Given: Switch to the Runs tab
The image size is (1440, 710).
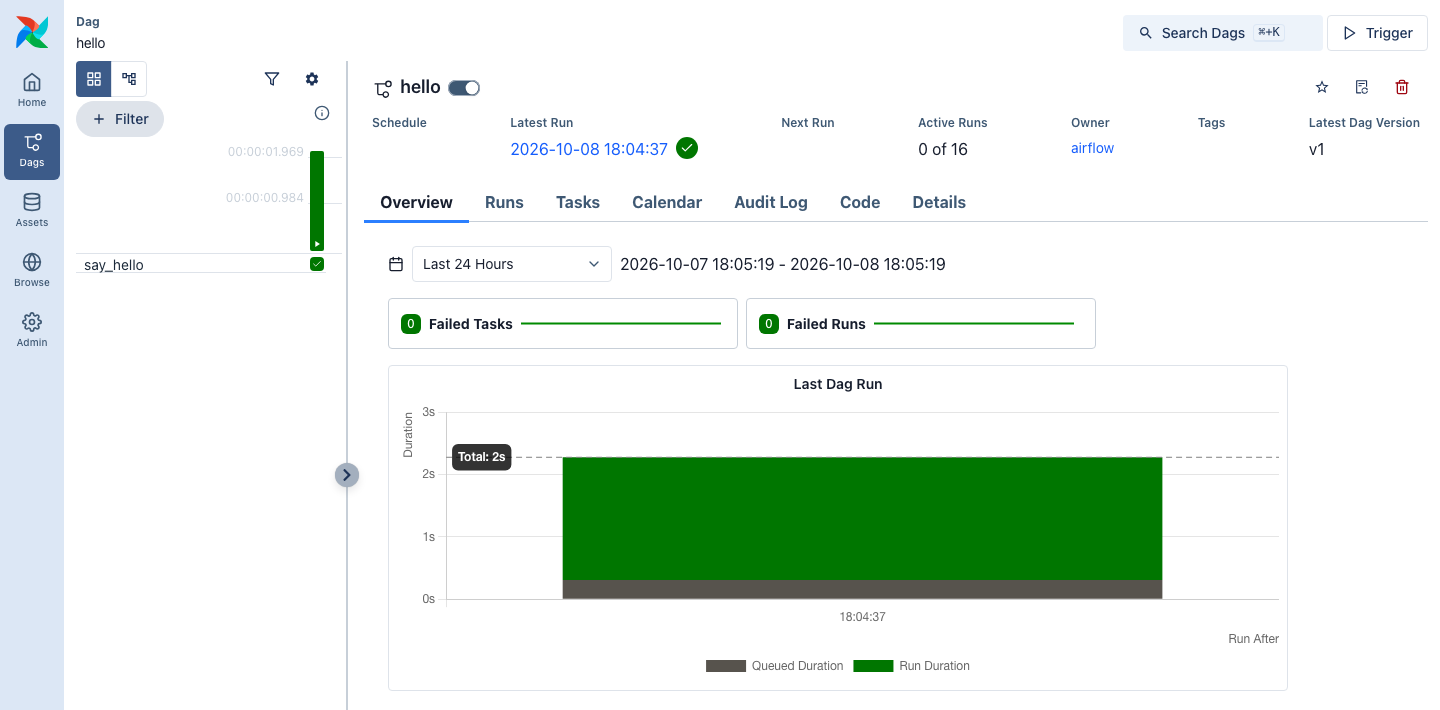Looking at the screenshot, I should [504, 202].
